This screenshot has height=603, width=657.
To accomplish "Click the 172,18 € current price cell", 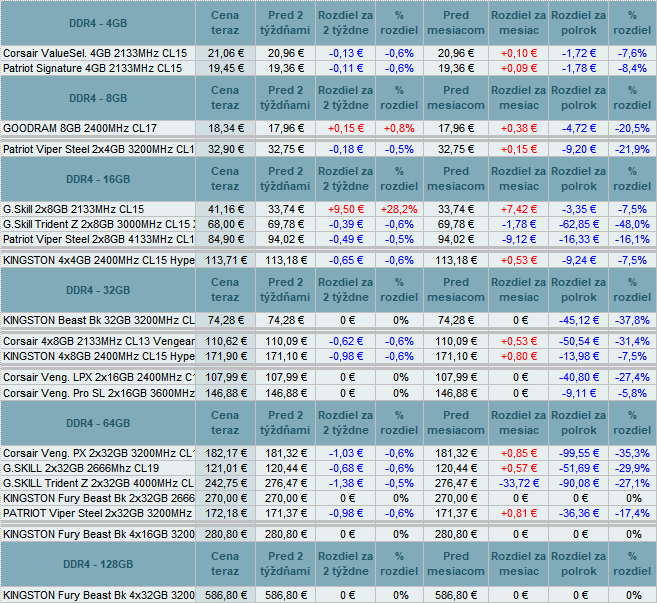I will pyautogui.click(x=225, y=514).
